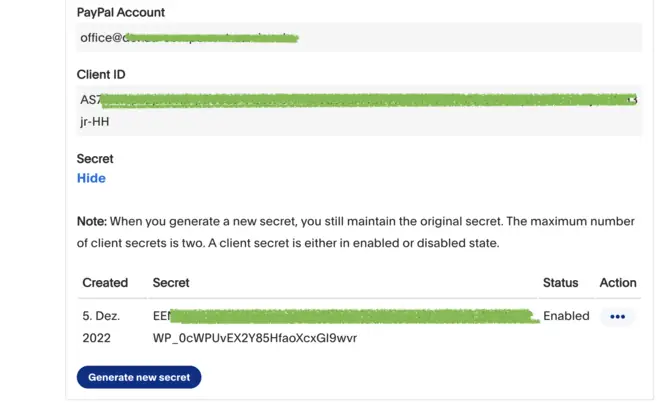The width and height of the screenshot is (670, 405).
Task: Click the Action column header
Action: pos(618,283)
